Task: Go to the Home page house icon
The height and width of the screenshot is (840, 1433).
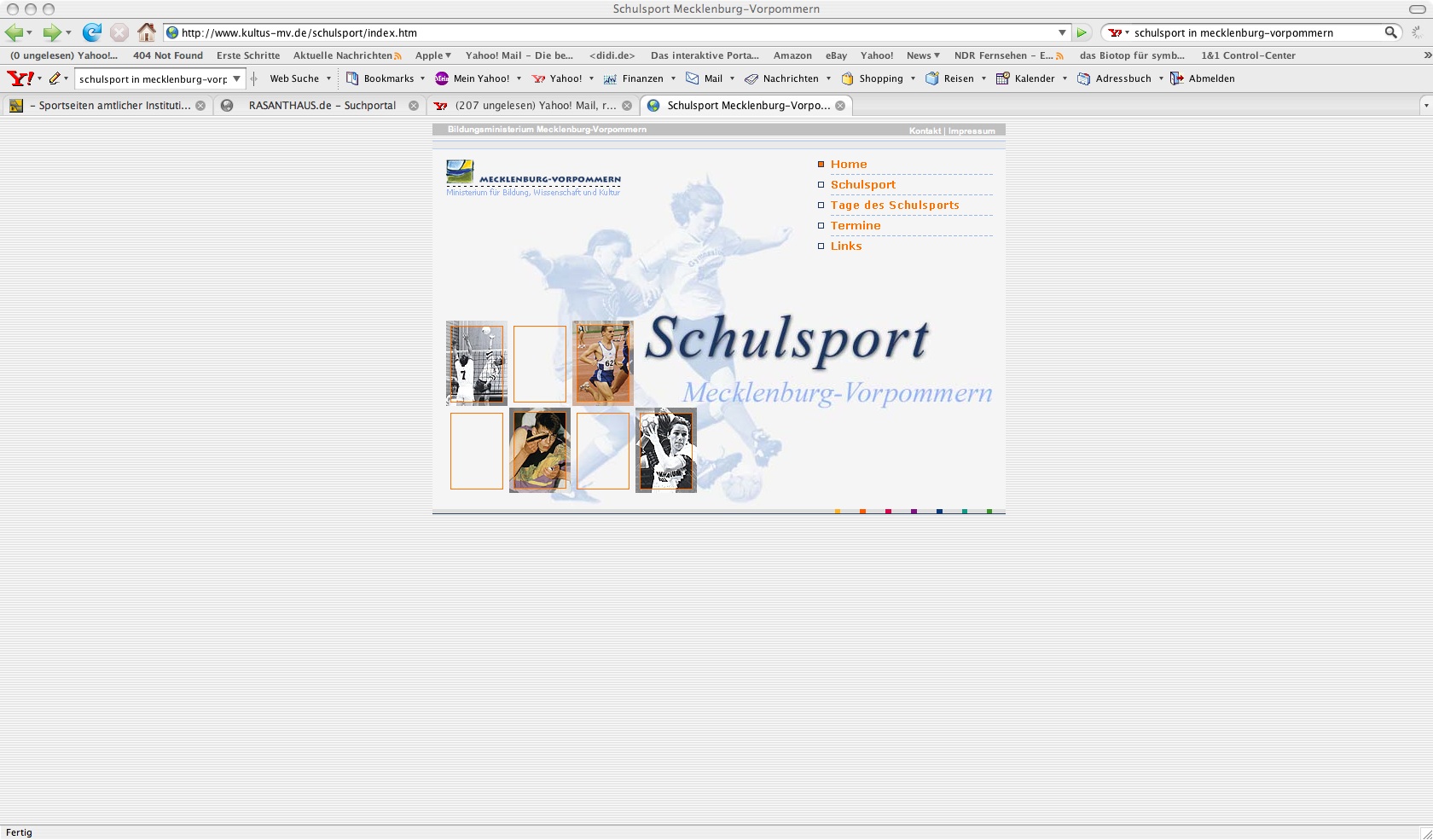Action: pos(147,32)
